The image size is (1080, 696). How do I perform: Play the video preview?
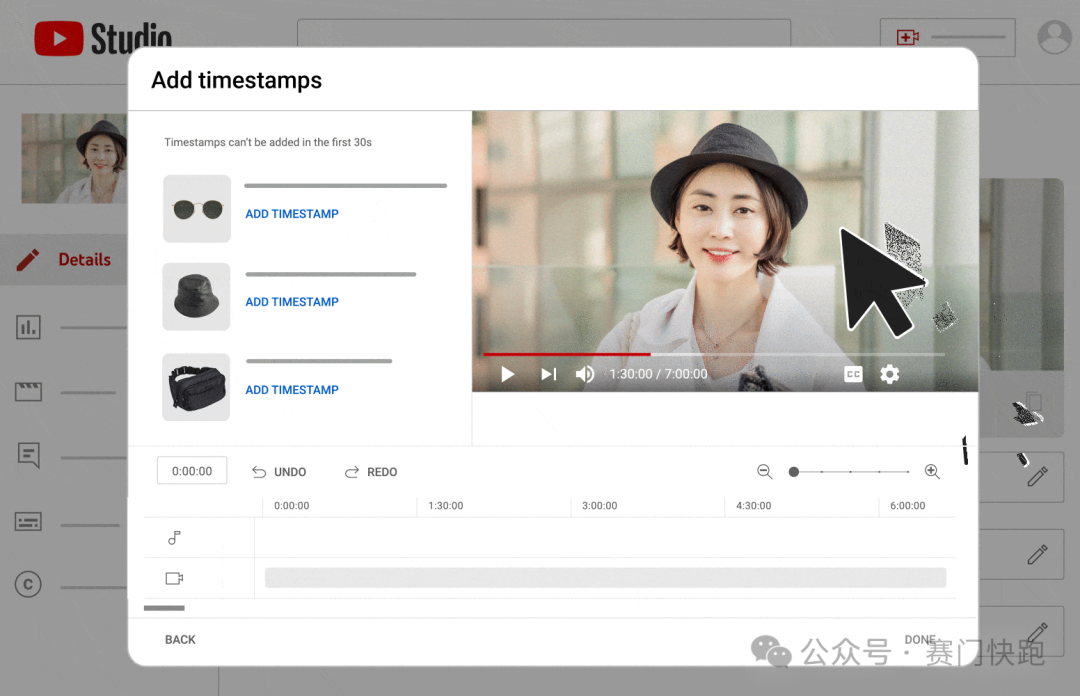pyautogui.click(x=508, y=374)
